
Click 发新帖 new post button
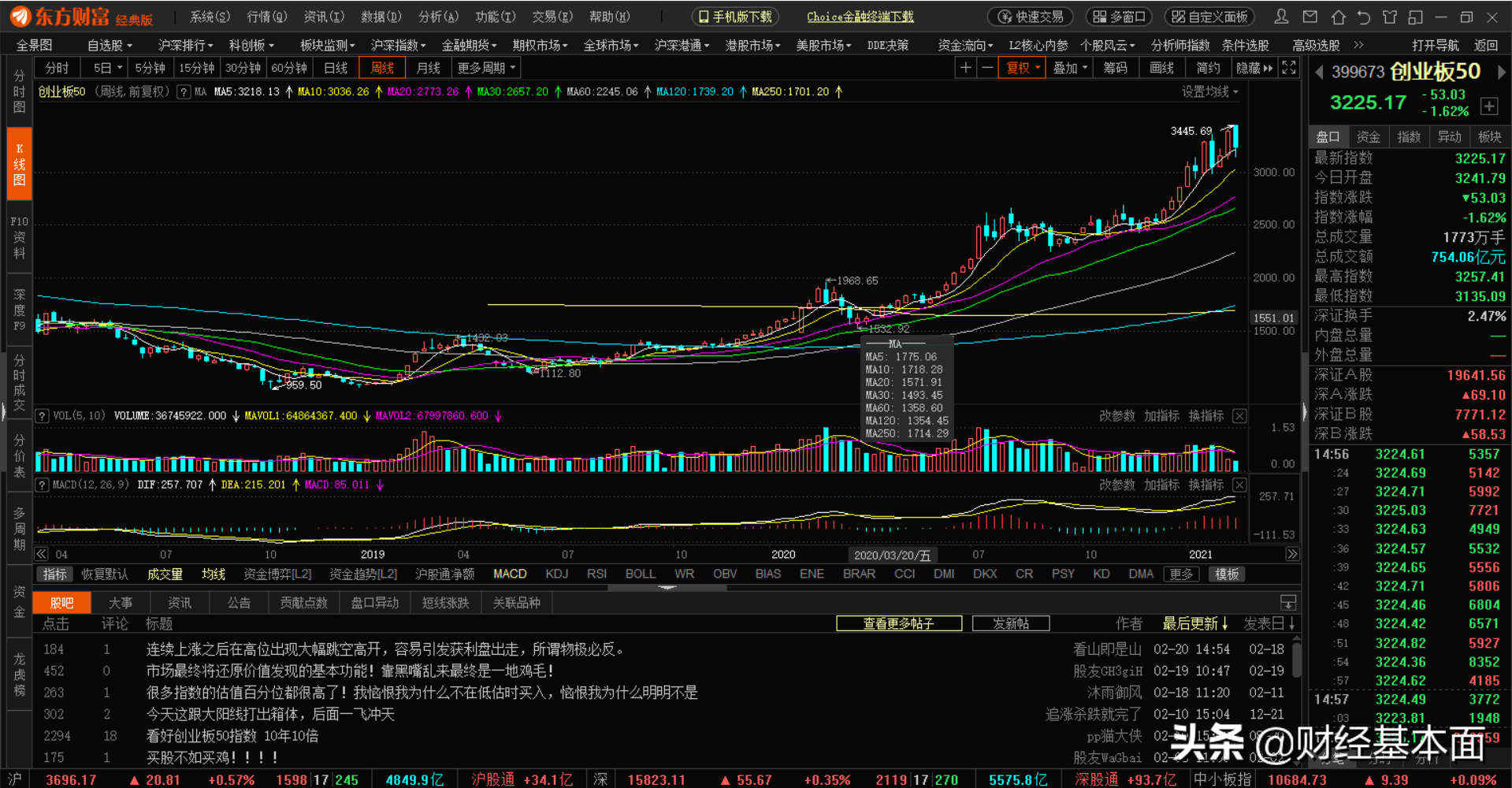pos(1011,623)
